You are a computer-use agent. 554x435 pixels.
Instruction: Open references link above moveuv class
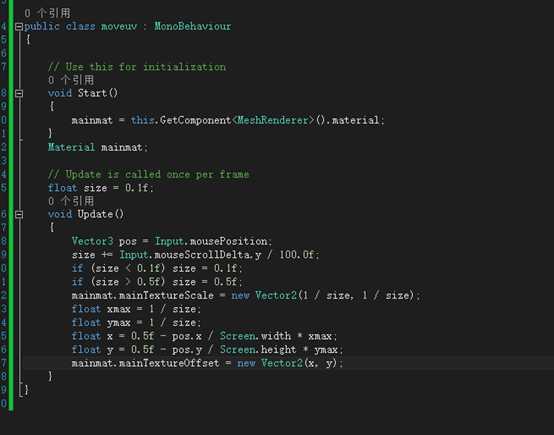48,13
